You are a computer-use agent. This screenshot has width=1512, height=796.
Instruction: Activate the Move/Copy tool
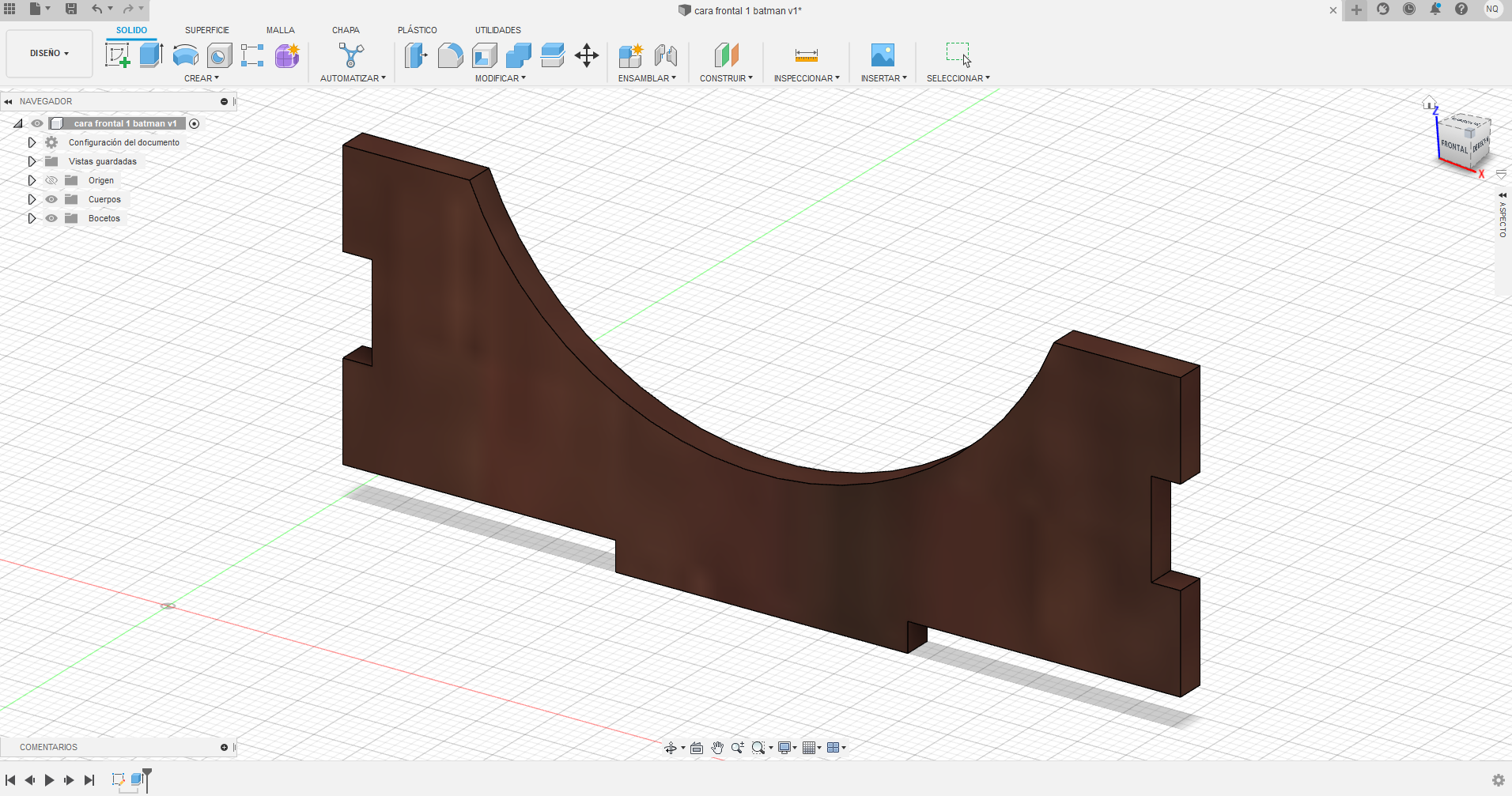point(587,55)
